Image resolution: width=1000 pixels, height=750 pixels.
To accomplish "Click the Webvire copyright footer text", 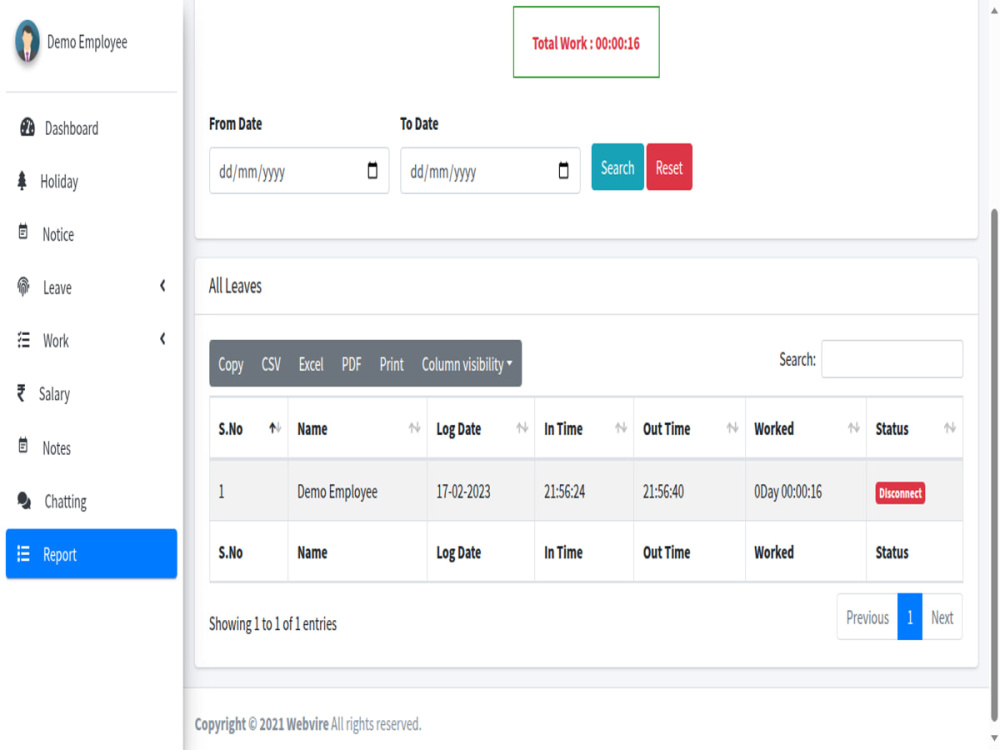I will [x=308, y=724].
